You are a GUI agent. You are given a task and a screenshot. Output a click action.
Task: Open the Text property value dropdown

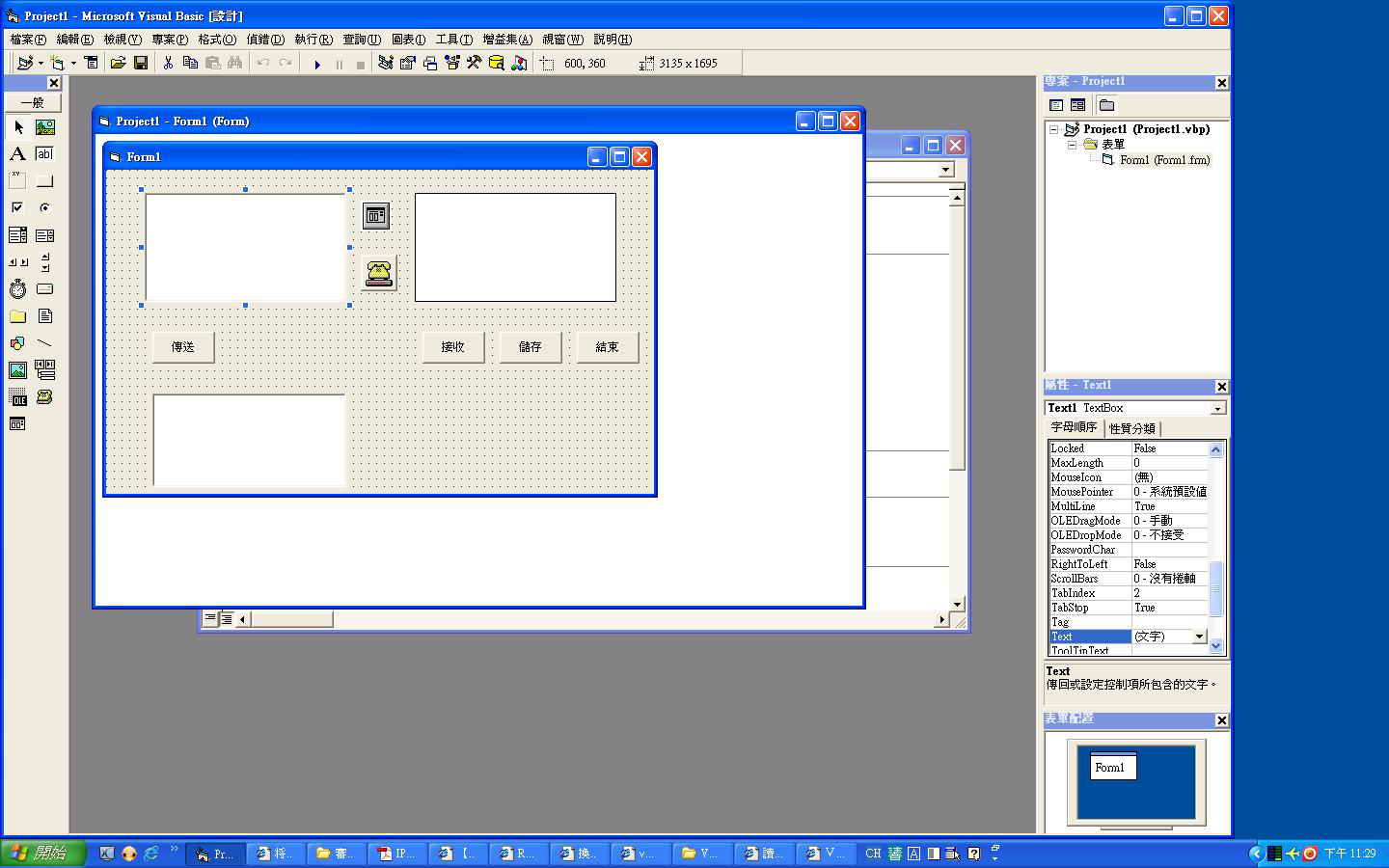(x=1199, y=637)
